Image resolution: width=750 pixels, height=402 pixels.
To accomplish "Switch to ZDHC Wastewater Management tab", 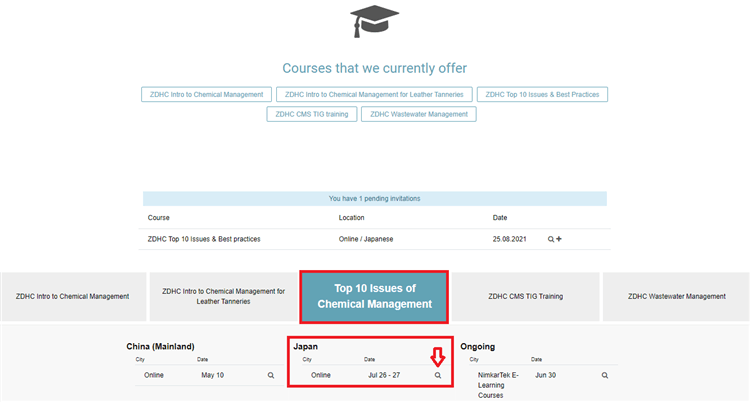I will pos(676,297).
